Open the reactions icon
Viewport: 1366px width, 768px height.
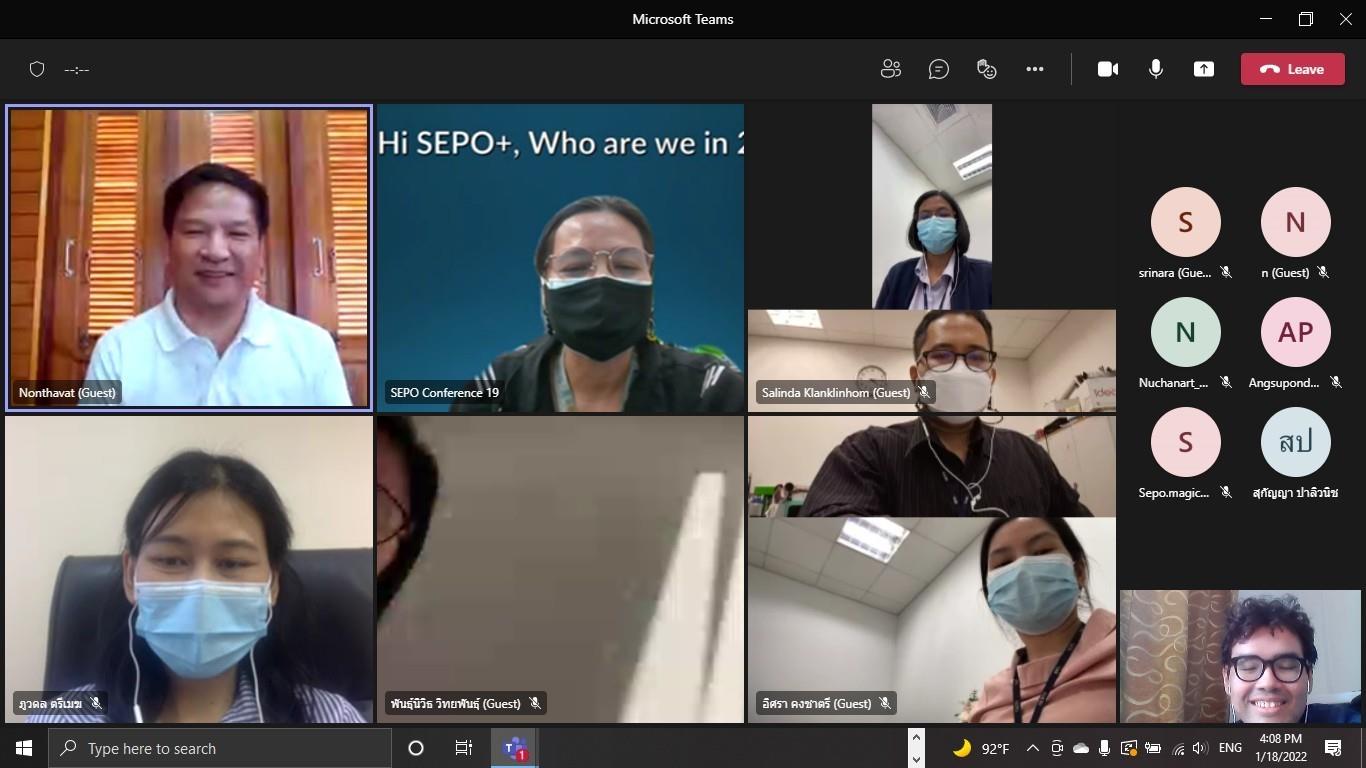pos(986,69)
